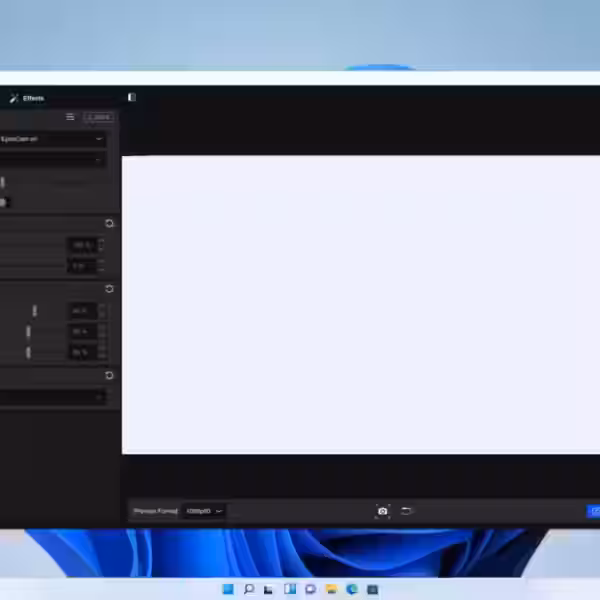Click the first percentage value field
Image resolution: width=600 pixels, height=600 pixels.
coord(81,245)
